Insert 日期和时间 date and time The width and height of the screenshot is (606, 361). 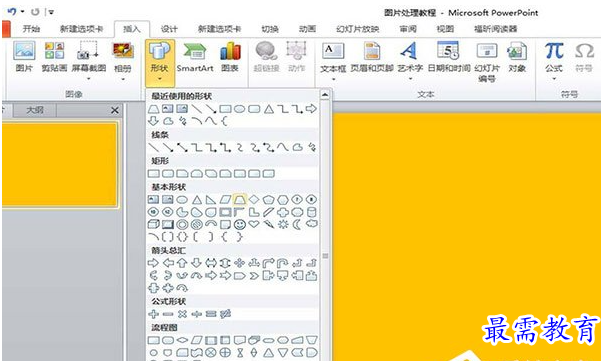tap(449, 57)
